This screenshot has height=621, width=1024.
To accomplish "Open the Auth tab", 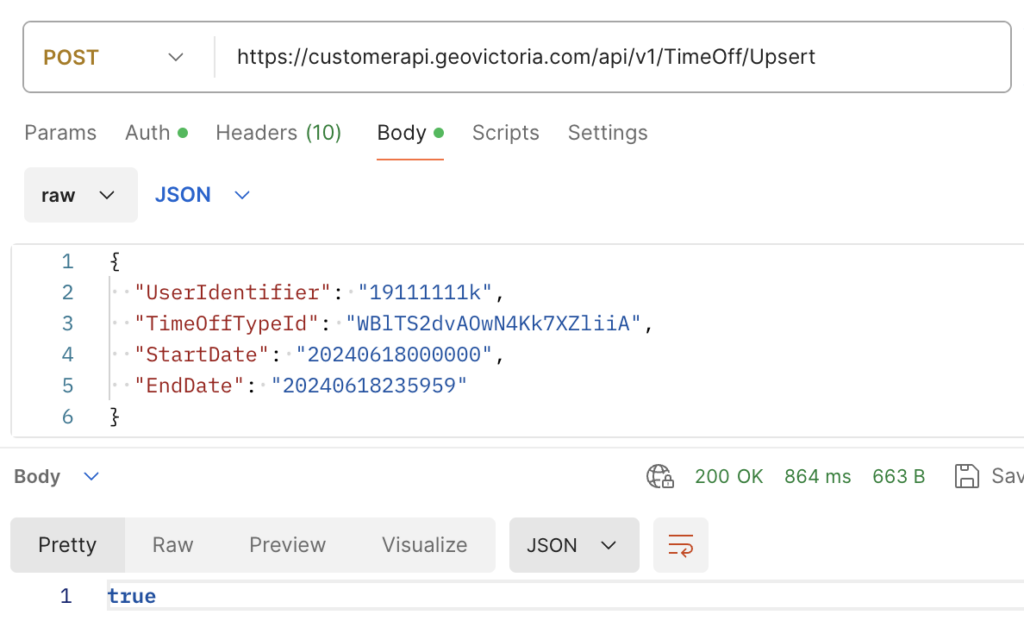I will pos(155,133).
